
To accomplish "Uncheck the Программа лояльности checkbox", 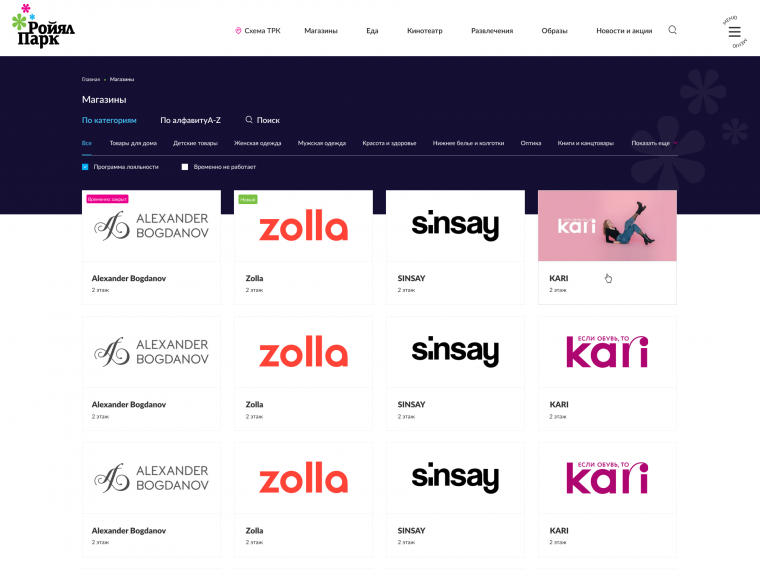I will tap(85, 167).
